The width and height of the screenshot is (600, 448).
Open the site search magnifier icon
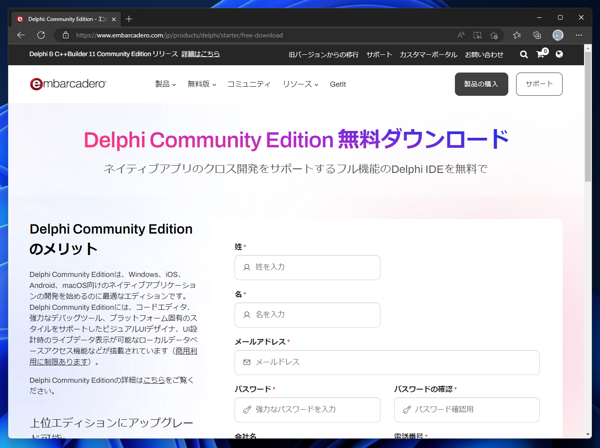[x=524, y=54]
